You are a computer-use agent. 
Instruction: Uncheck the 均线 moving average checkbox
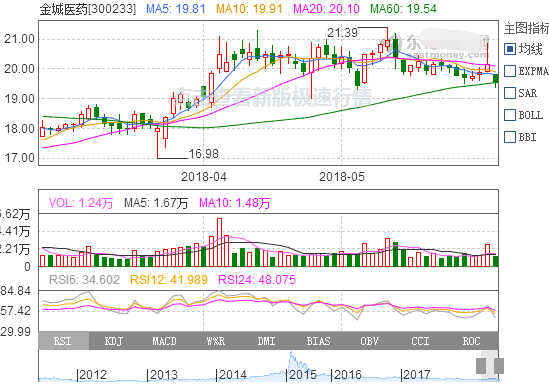pyautogui.click(x=510, y=49)
